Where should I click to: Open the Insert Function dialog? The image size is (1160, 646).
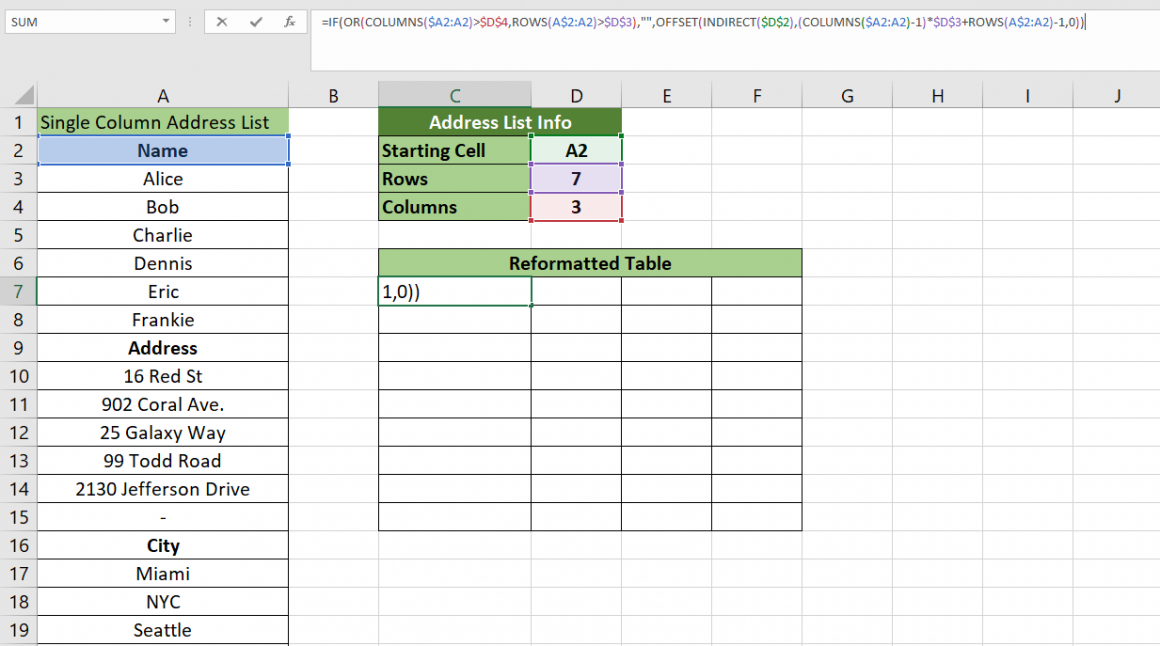pos(290,21)
